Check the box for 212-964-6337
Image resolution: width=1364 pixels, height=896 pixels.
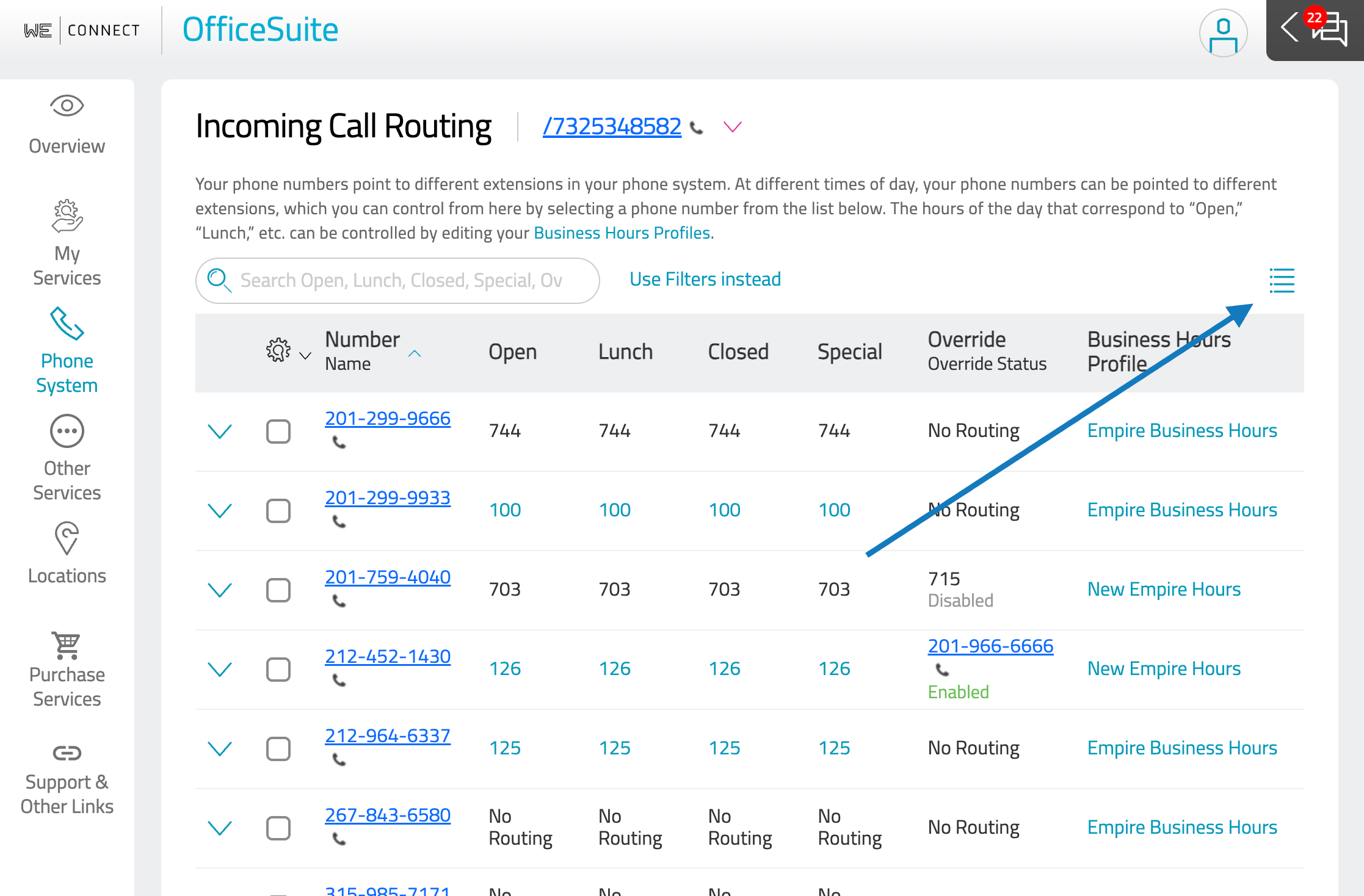[278, 749]
